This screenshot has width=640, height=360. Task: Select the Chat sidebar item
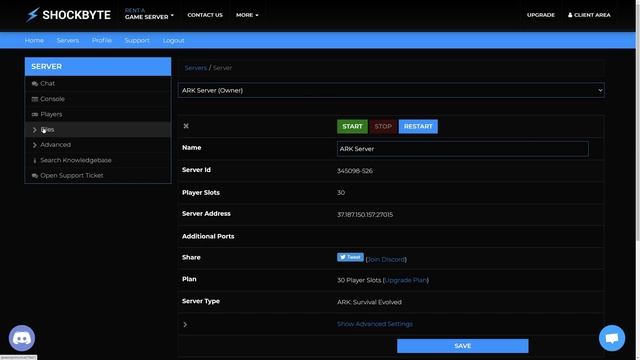click(98, 84)
